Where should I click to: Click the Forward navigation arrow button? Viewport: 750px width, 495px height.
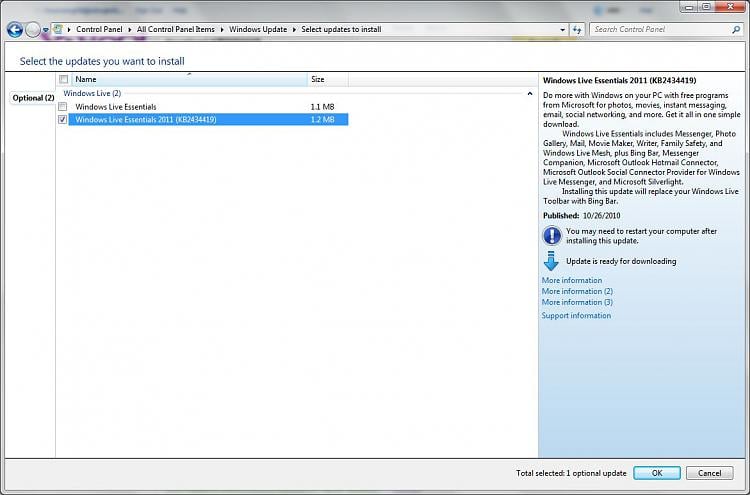pos(33,30)
